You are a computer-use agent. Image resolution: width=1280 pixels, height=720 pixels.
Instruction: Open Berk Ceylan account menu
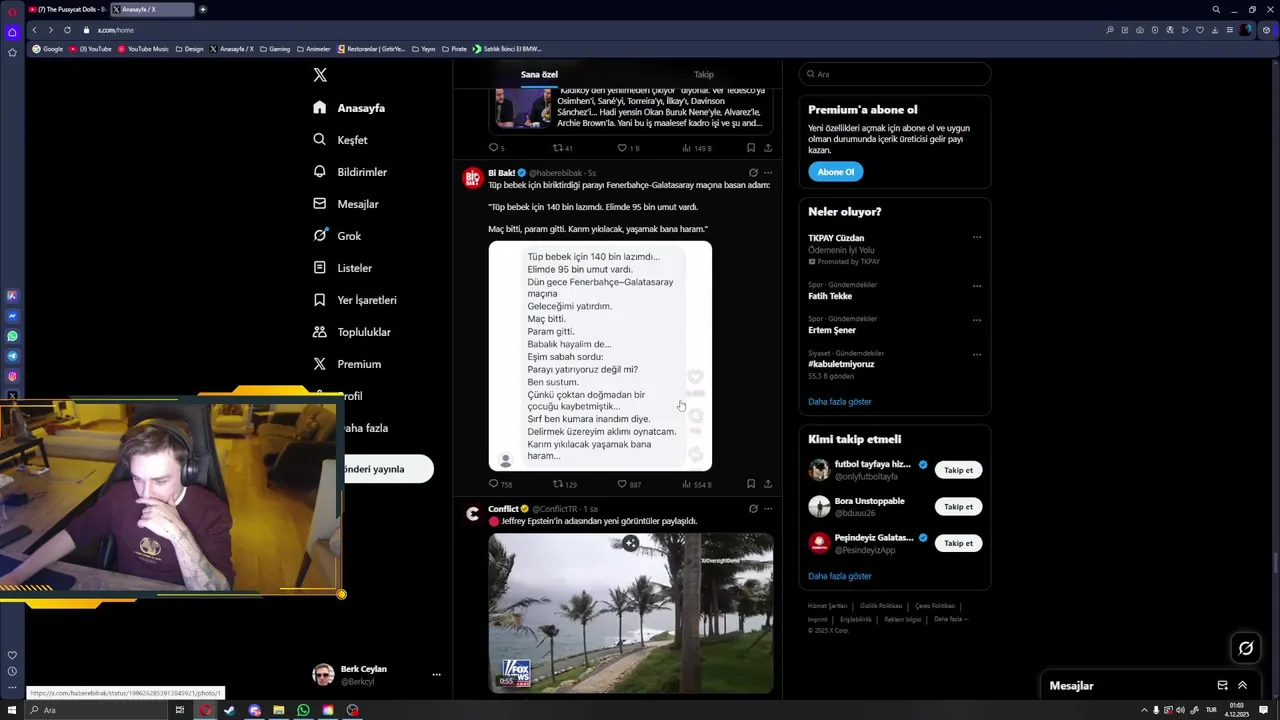pos(378,675)
